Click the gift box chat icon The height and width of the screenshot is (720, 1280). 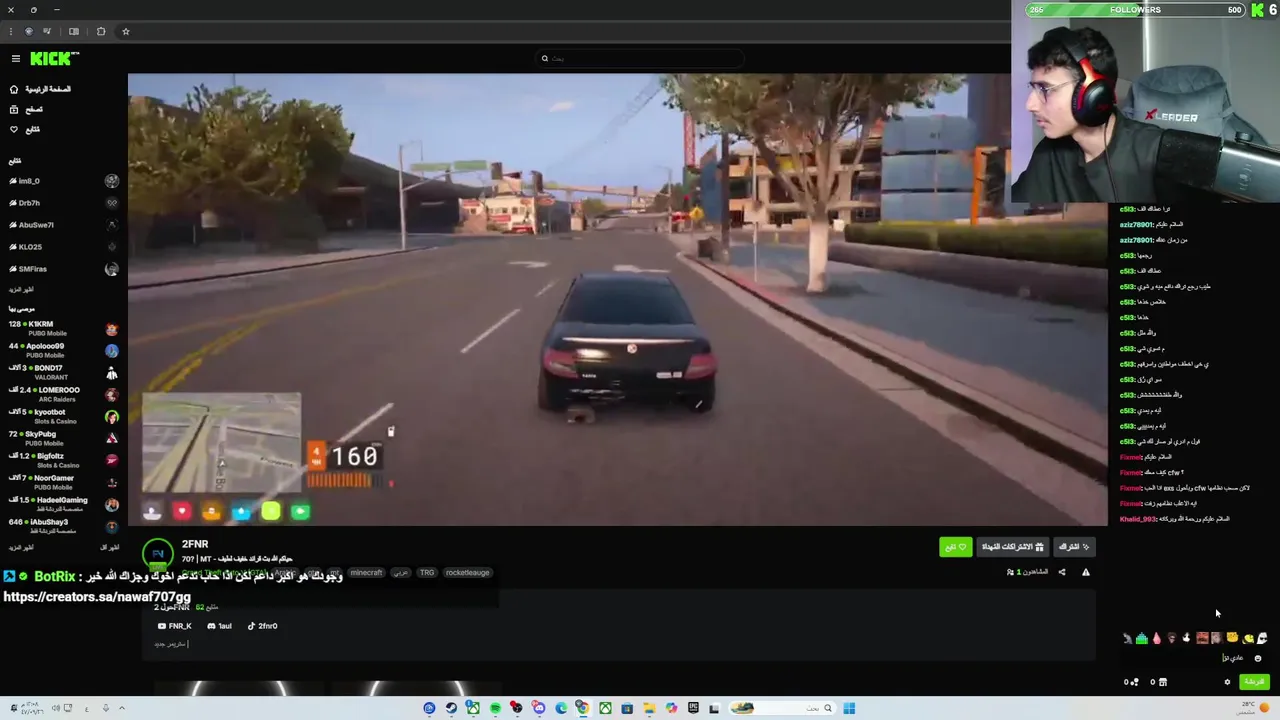[1162, 682]
